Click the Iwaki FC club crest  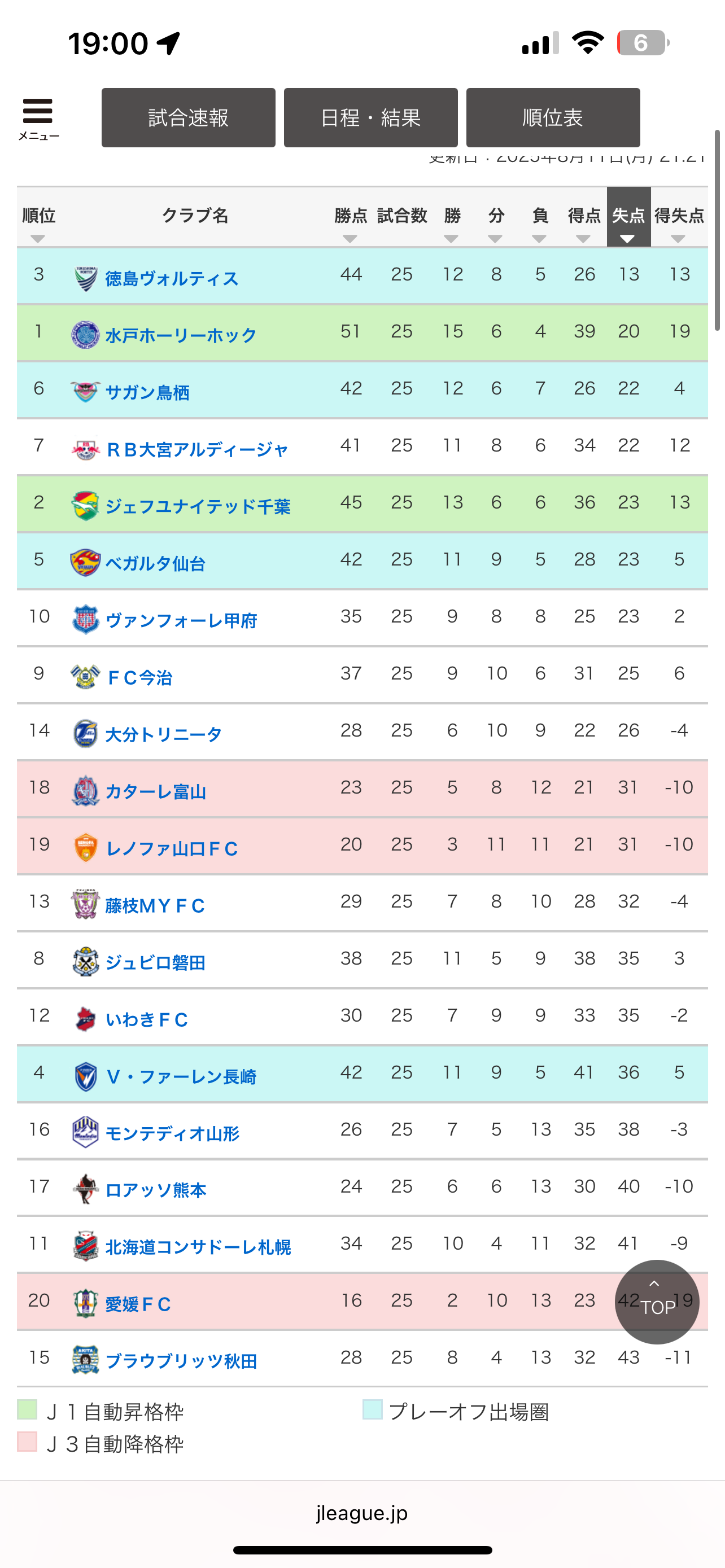click(85, 1019)
